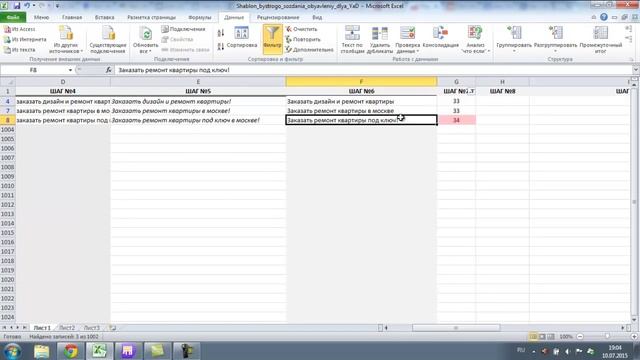The width and height of the screenshot is (640, 360).
Task: Select column E header
Action: [198, 82]
